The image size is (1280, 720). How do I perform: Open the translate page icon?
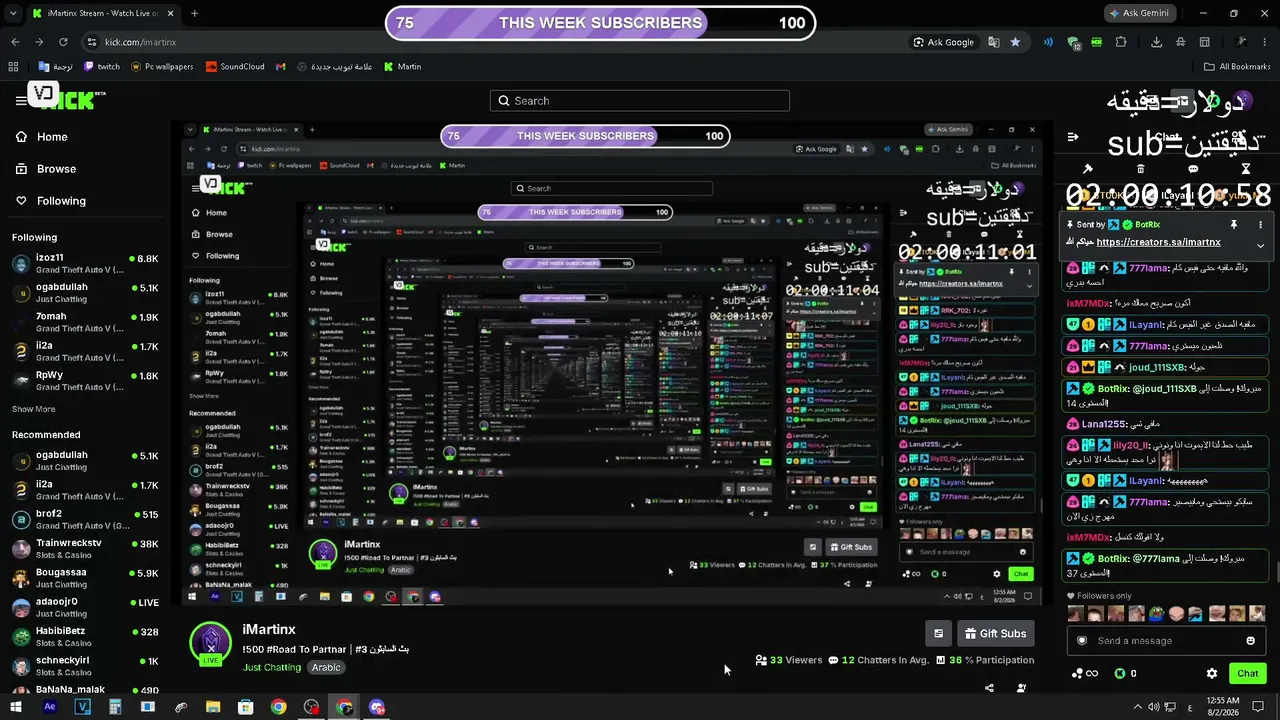point(994,42)
